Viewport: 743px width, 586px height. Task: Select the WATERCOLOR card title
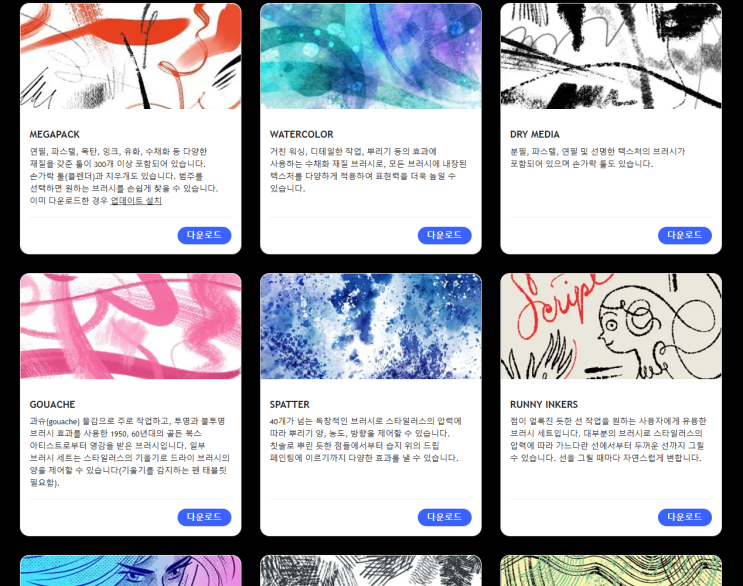point(301,135)
